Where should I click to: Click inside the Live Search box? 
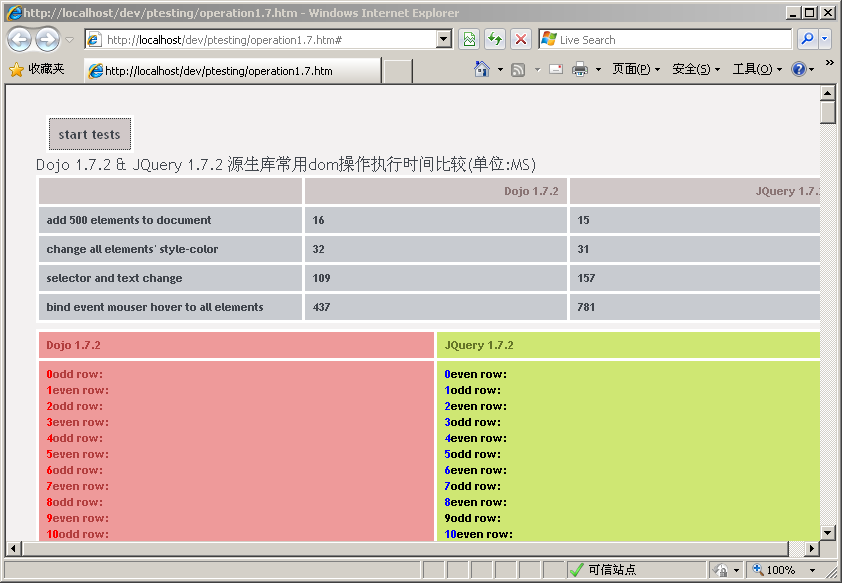(665, 40)
